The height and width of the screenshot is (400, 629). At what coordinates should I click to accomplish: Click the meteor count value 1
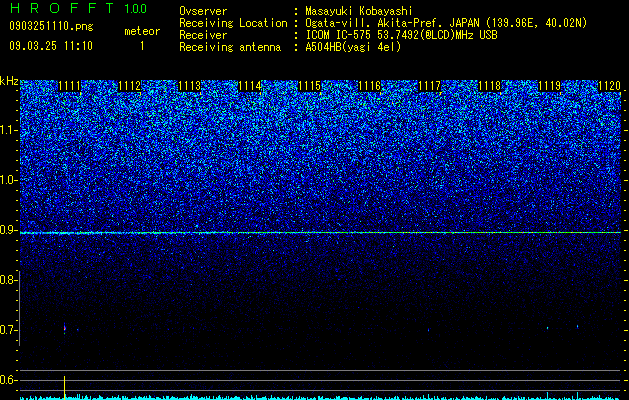(142, 46)
